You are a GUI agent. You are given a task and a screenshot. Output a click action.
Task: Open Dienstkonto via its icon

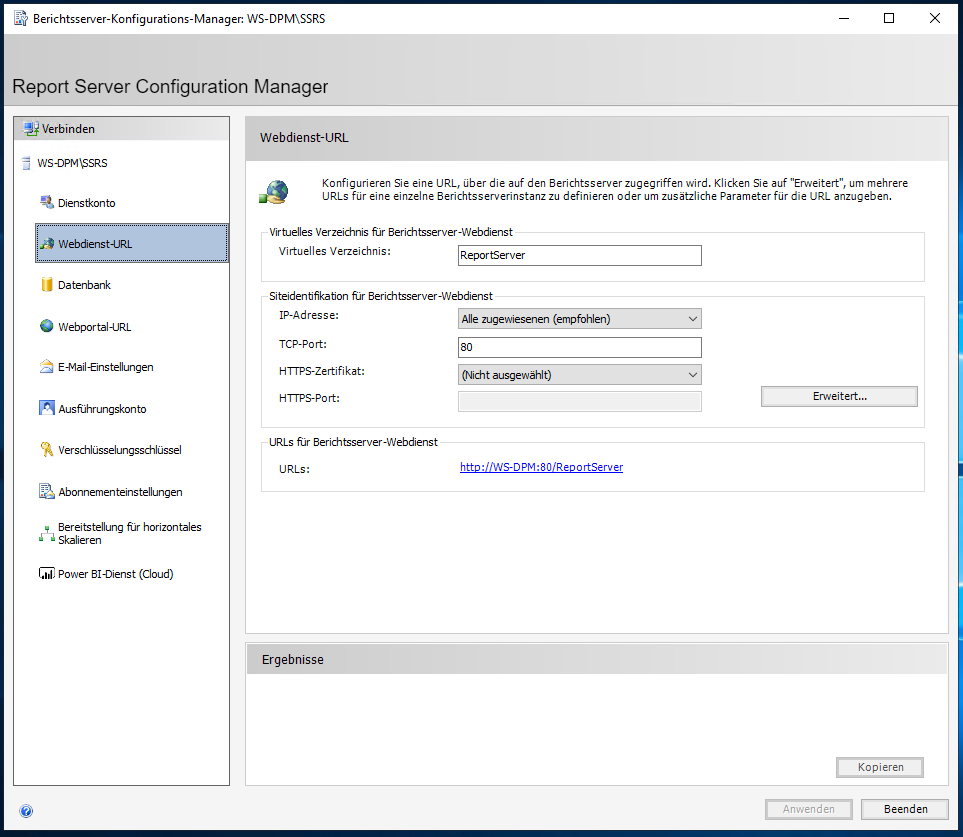point(47,202)
